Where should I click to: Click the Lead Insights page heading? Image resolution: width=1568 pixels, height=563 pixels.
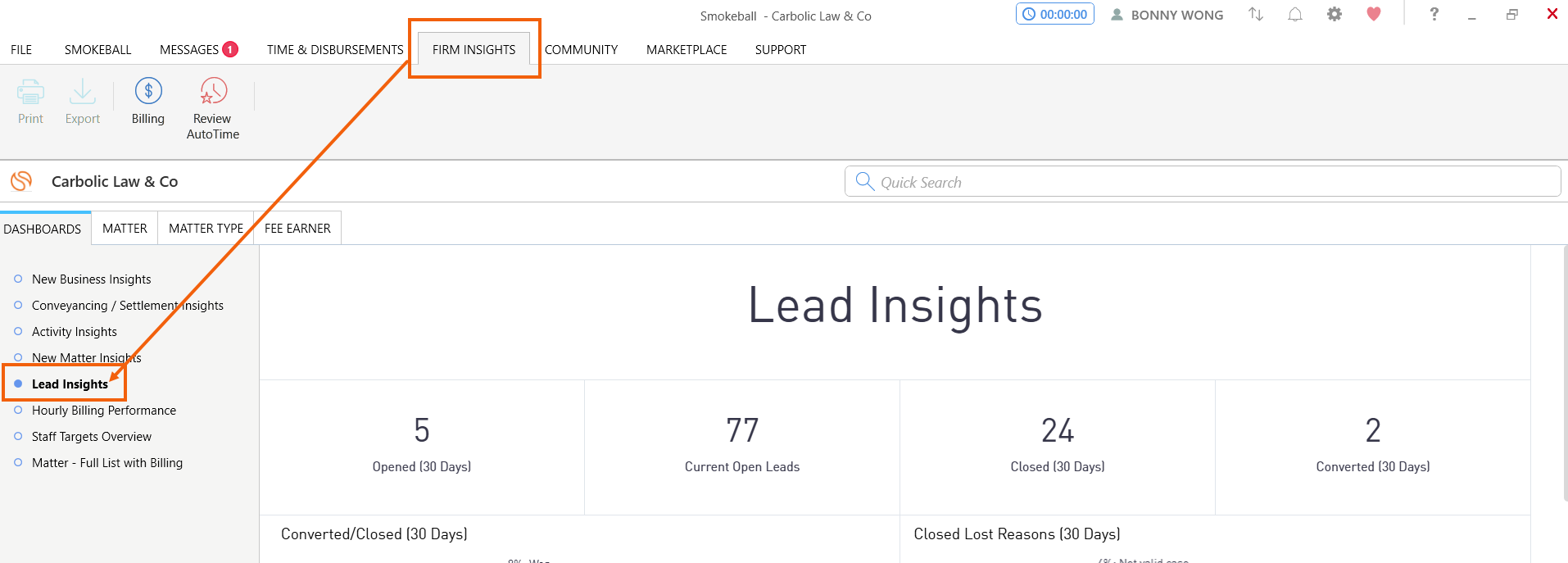coord(895,306)
